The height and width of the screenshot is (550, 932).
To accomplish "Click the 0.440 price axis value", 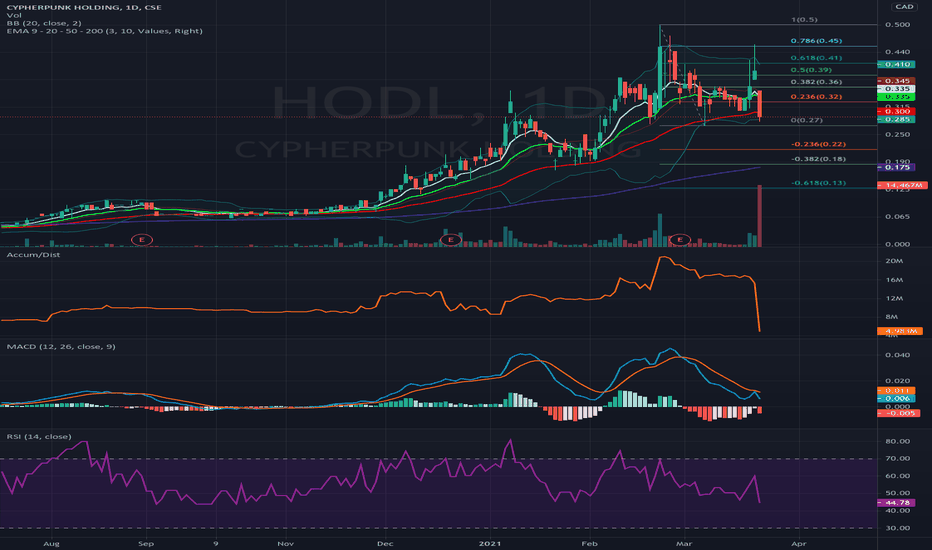I will pos(897,52).
